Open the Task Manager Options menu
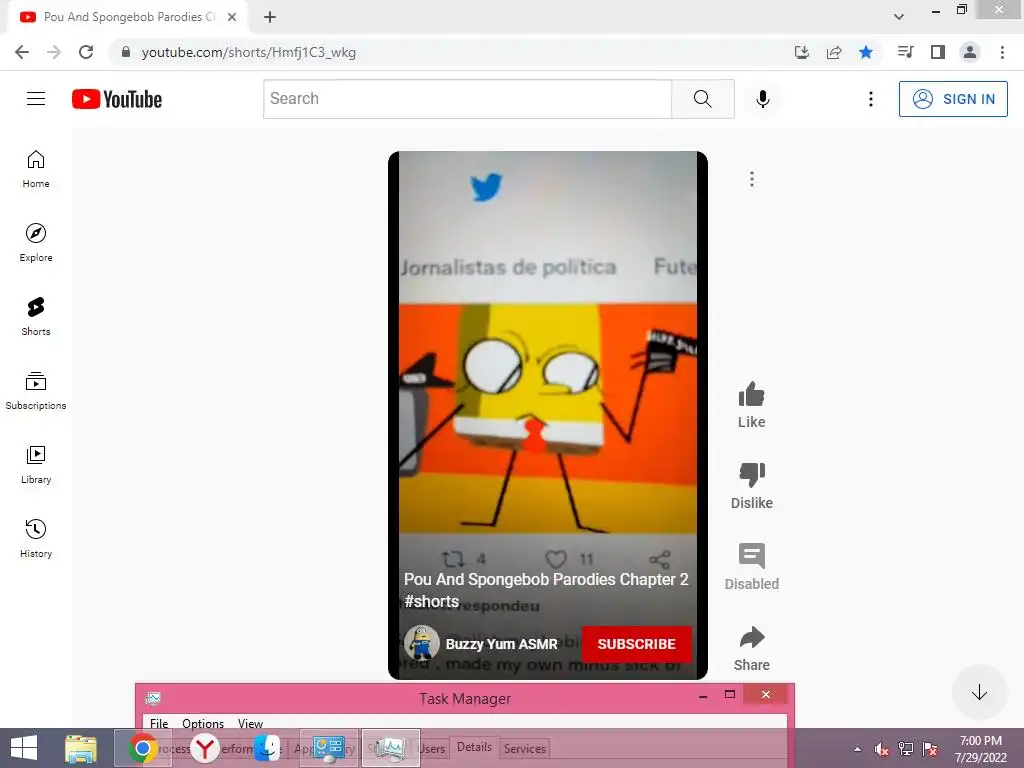Viewport: 1024px width, 768px height. point(202,723)
